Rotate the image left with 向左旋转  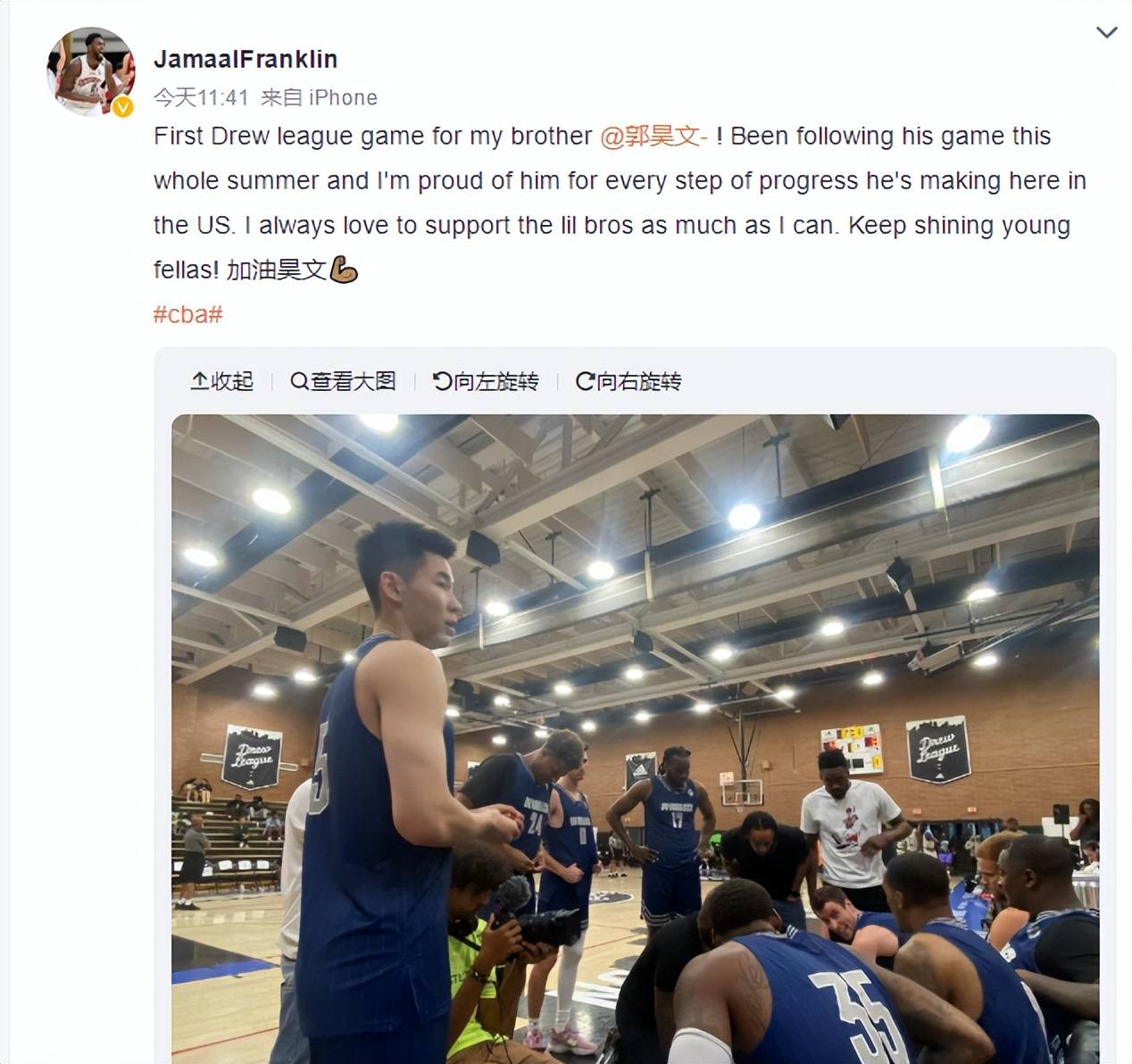[x=486, y=381]
